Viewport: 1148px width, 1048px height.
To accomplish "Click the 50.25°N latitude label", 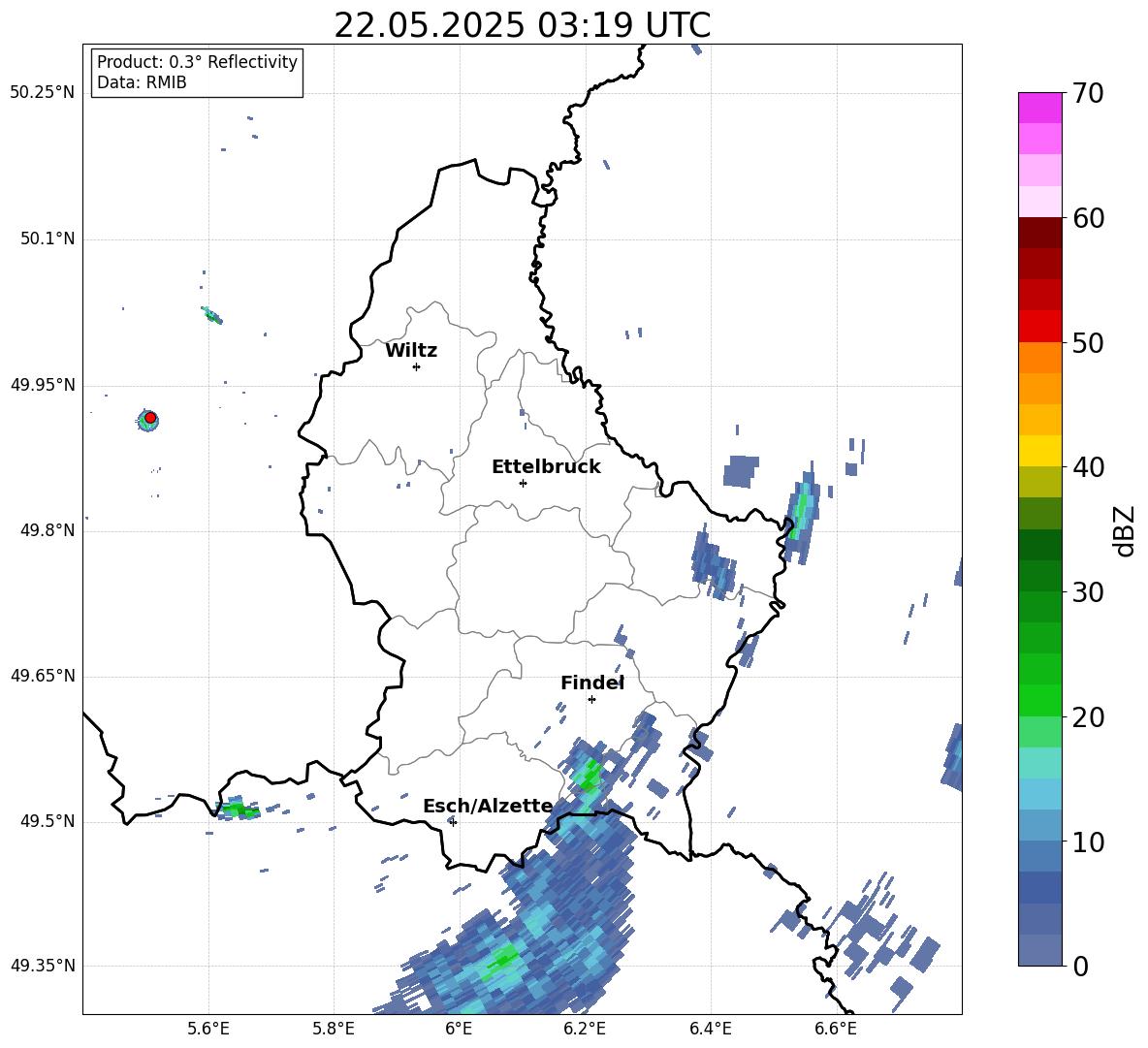I will (x=43, y=93).
